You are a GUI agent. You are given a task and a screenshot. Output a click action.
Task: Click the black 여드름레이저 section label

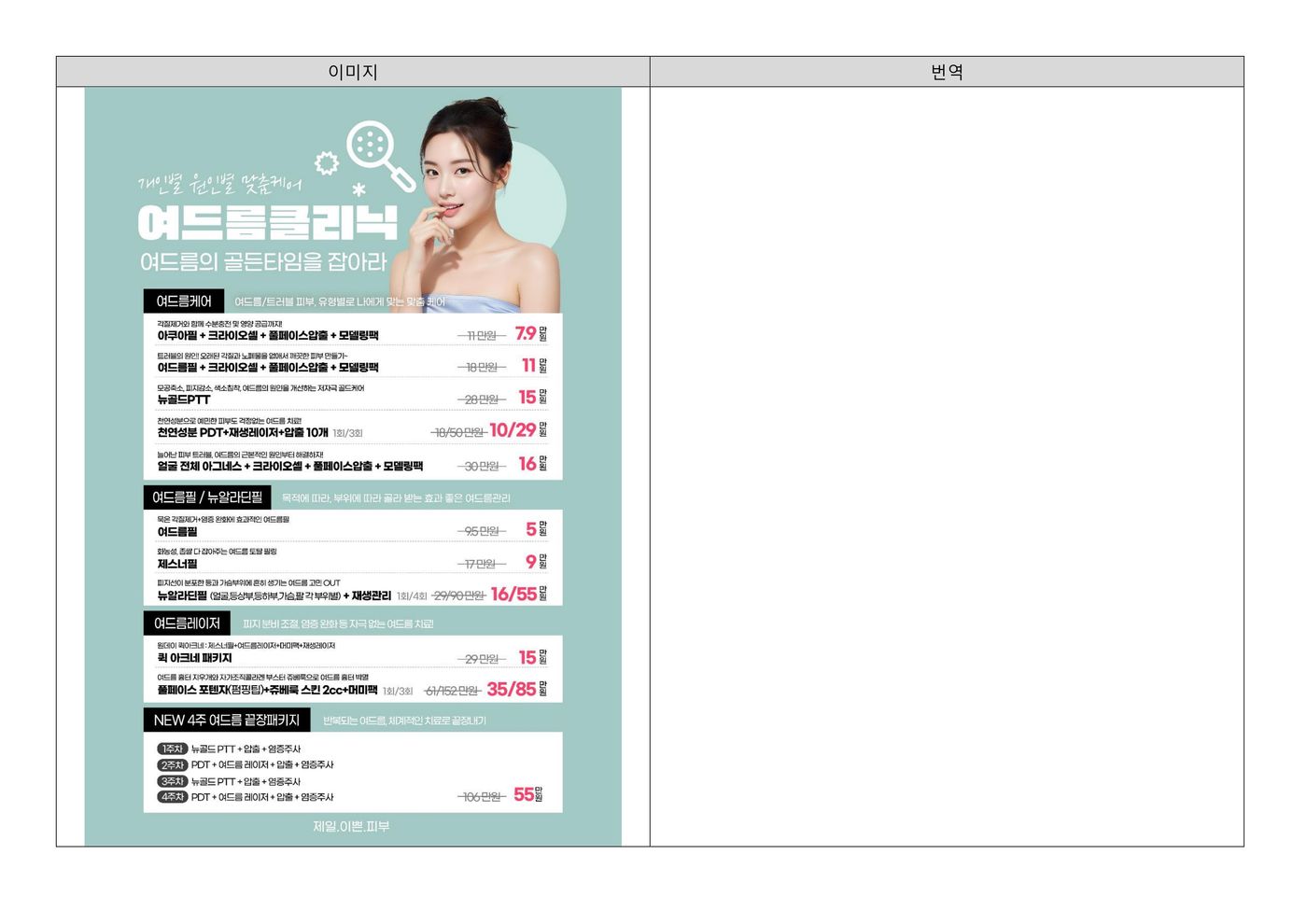click(187, 623)
